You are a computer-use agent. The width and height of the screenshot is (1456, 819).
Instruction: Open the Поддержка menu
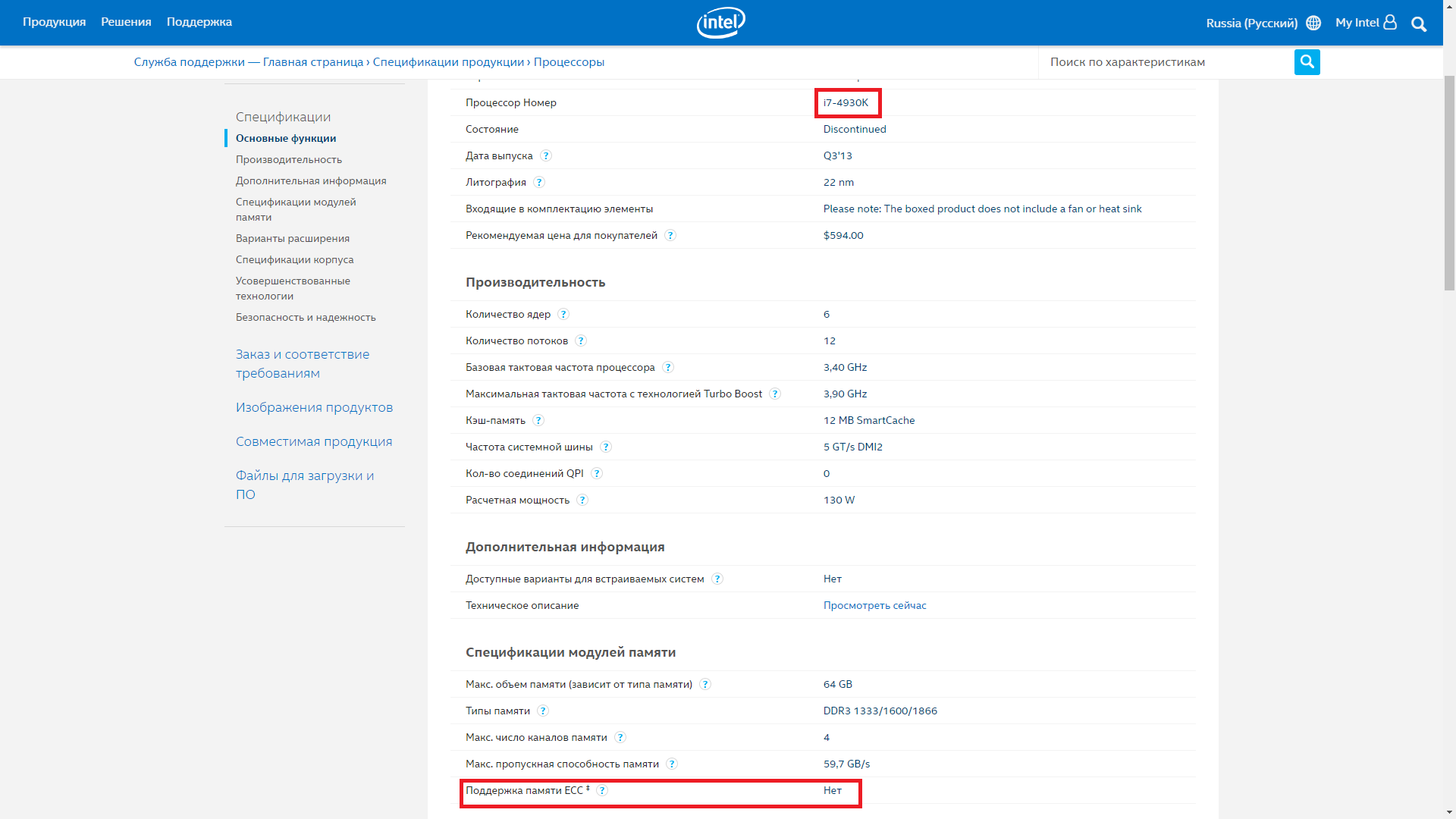[199, 22]
